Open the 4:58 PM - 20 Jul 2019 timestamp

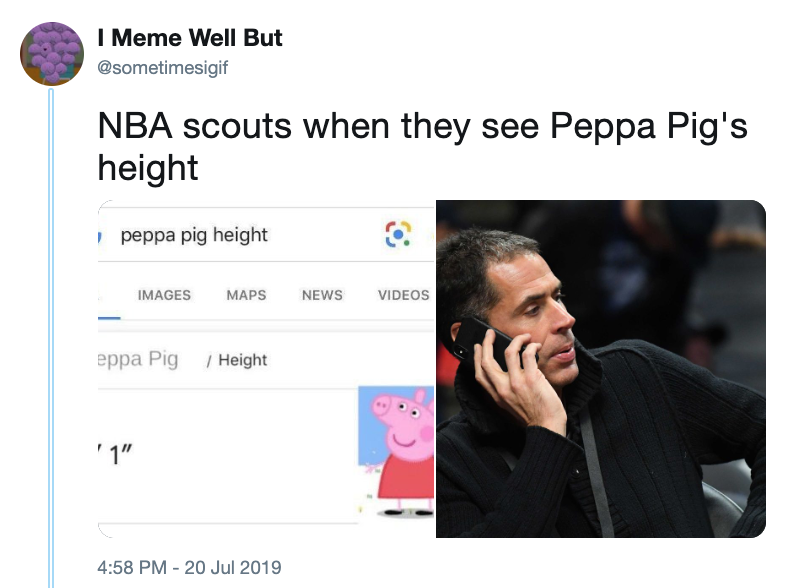pos(190,567)
